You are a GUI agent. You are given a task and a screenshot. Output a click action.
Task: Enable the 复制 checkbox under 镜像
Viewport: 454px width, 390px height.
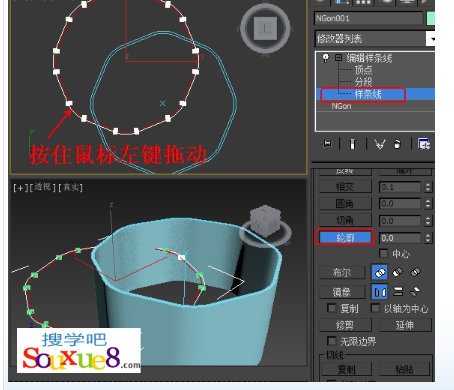tap(332, 308)
